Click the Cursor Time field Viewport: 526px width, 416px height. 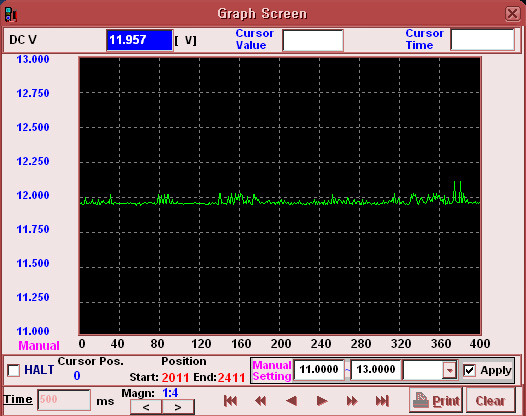click(482, 40)
